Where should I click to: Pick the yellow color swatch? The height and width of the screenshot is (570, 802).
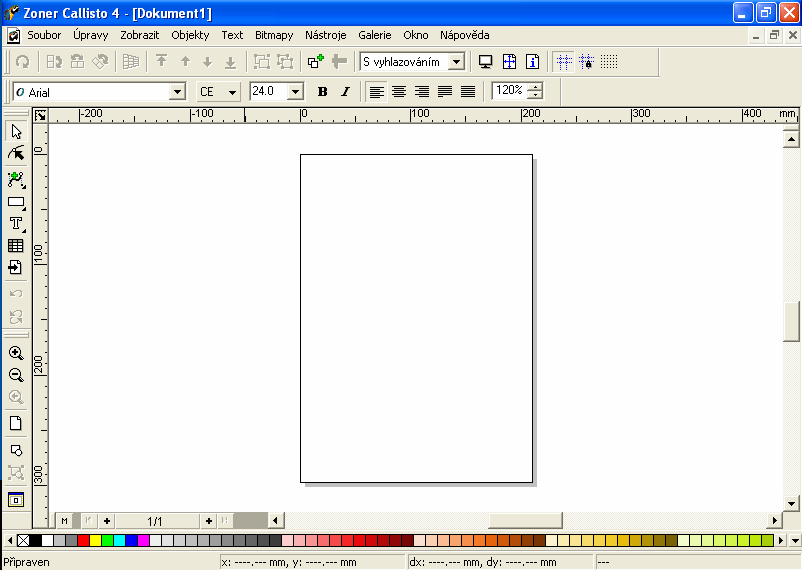pyautogui.click(x=96, y=540)
